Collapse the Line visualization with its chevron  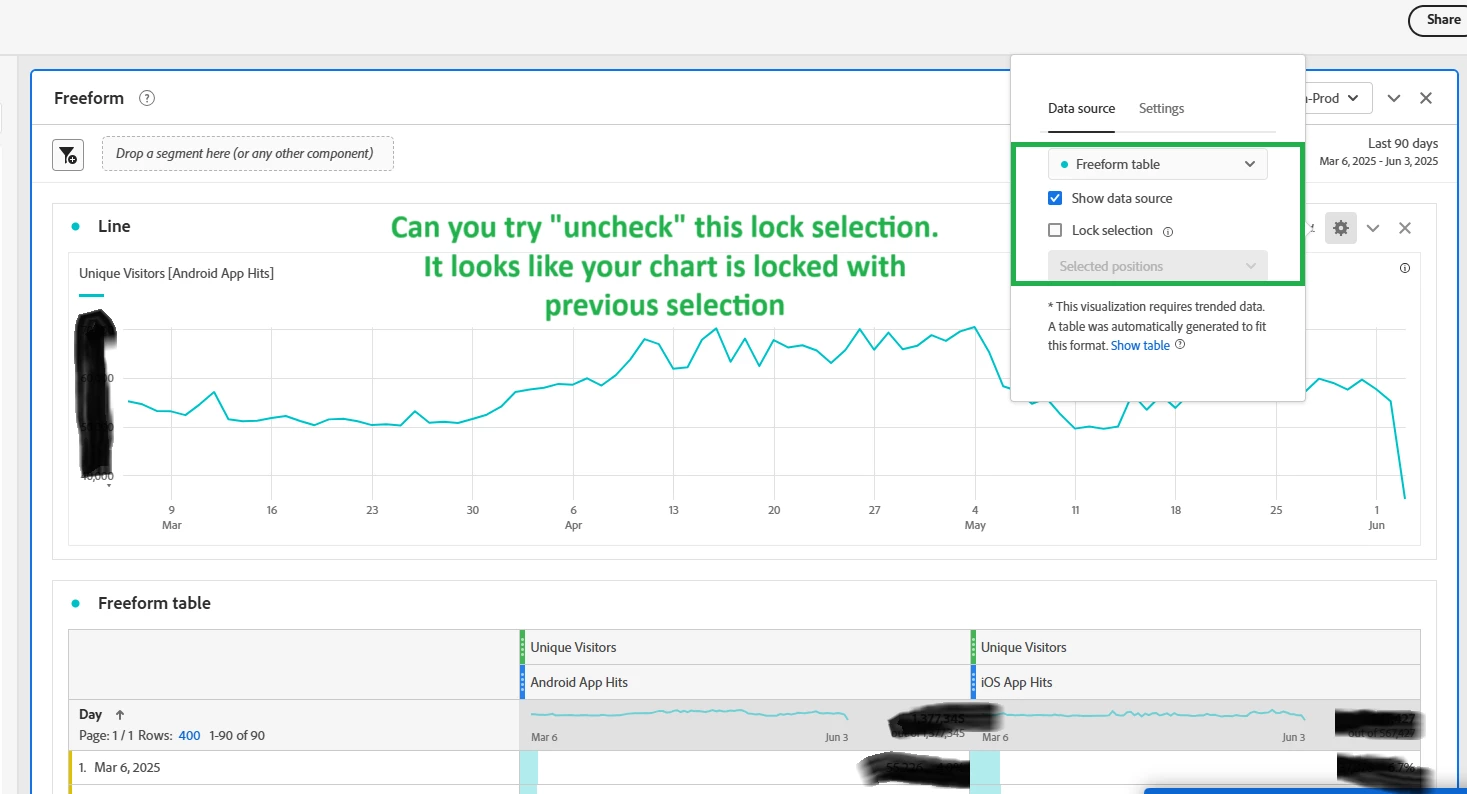1373,228
